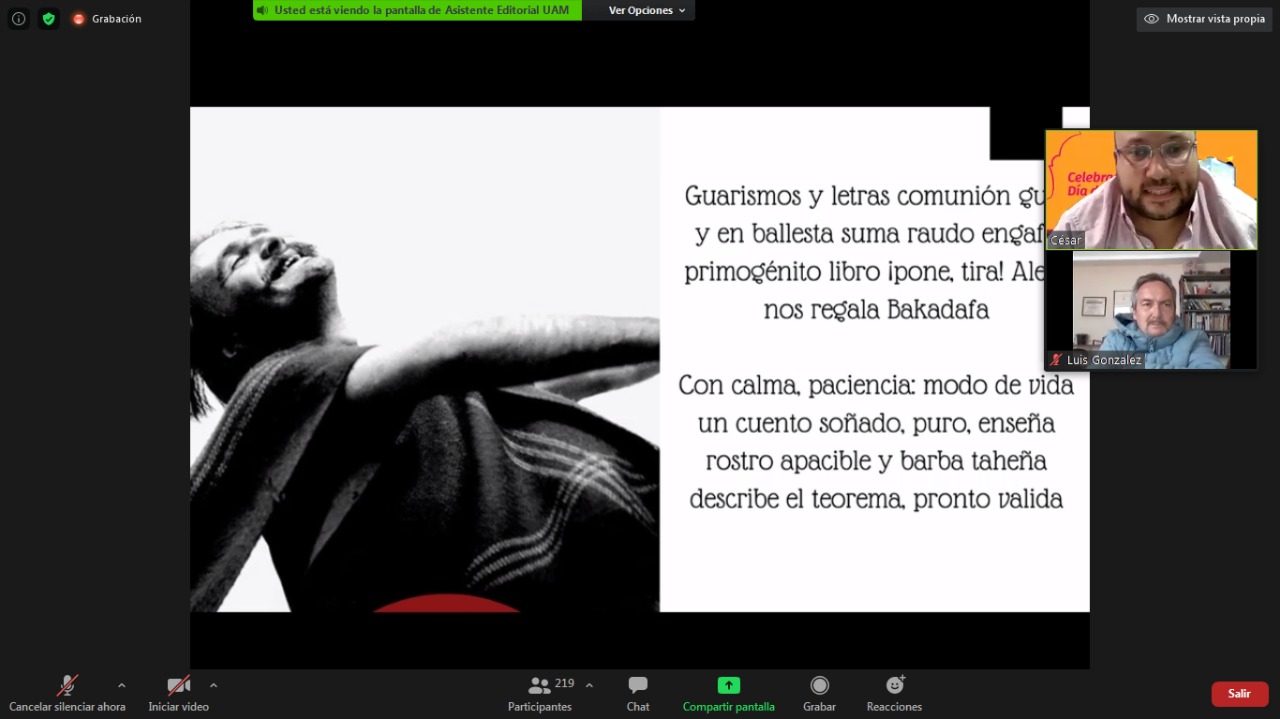
Task: Start camera with Iniciar video
Action: 179,693
